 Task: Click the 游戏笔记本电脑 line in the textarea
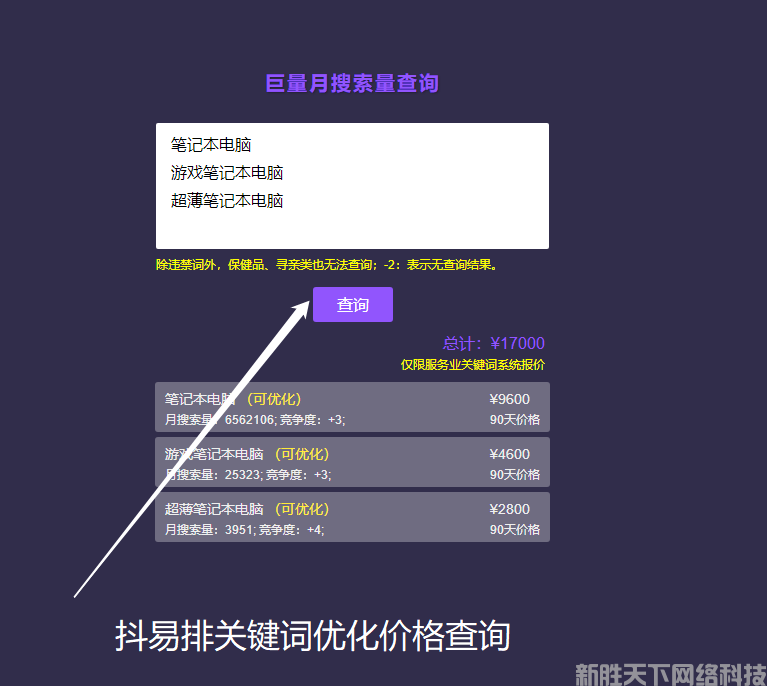227,173
